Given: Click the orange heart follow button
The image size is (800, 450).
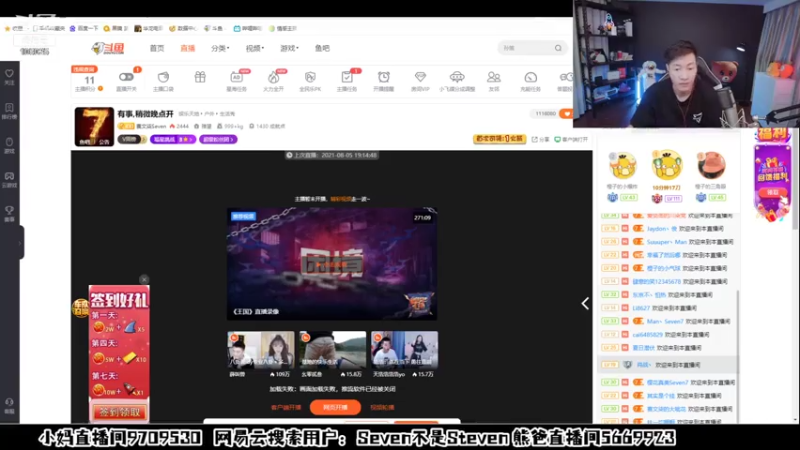Looking at the screenshot, I should [566, 114].
